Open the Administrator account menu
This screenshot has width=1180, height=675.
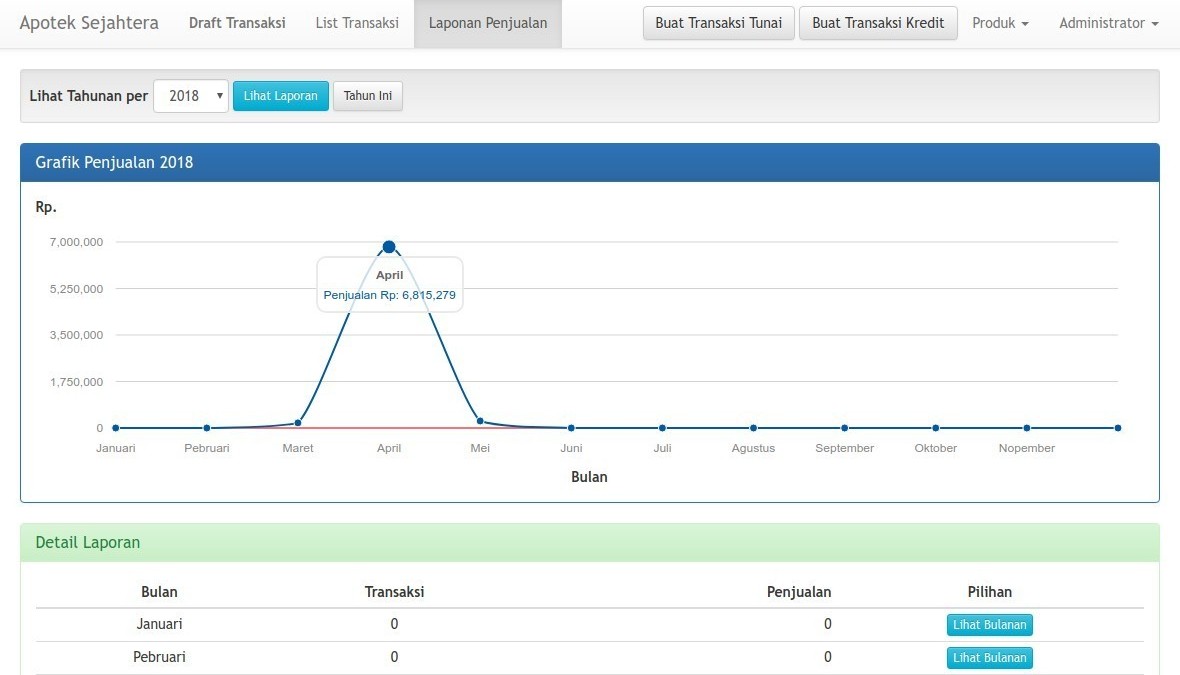[1108, 23]
